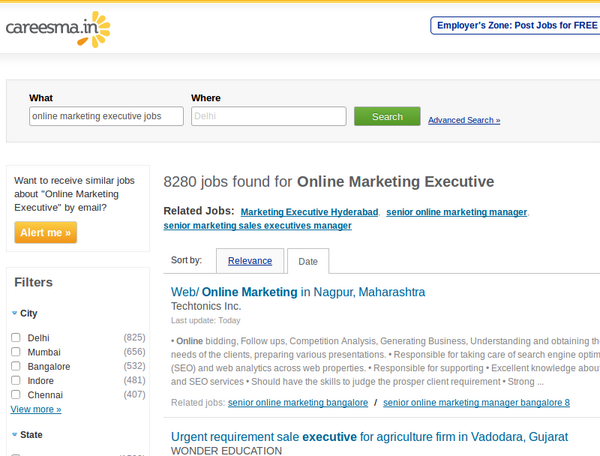Screen dimensions: 600x456
Task: Open senior marketing sales executives manager link
Action: click(257, 226)
